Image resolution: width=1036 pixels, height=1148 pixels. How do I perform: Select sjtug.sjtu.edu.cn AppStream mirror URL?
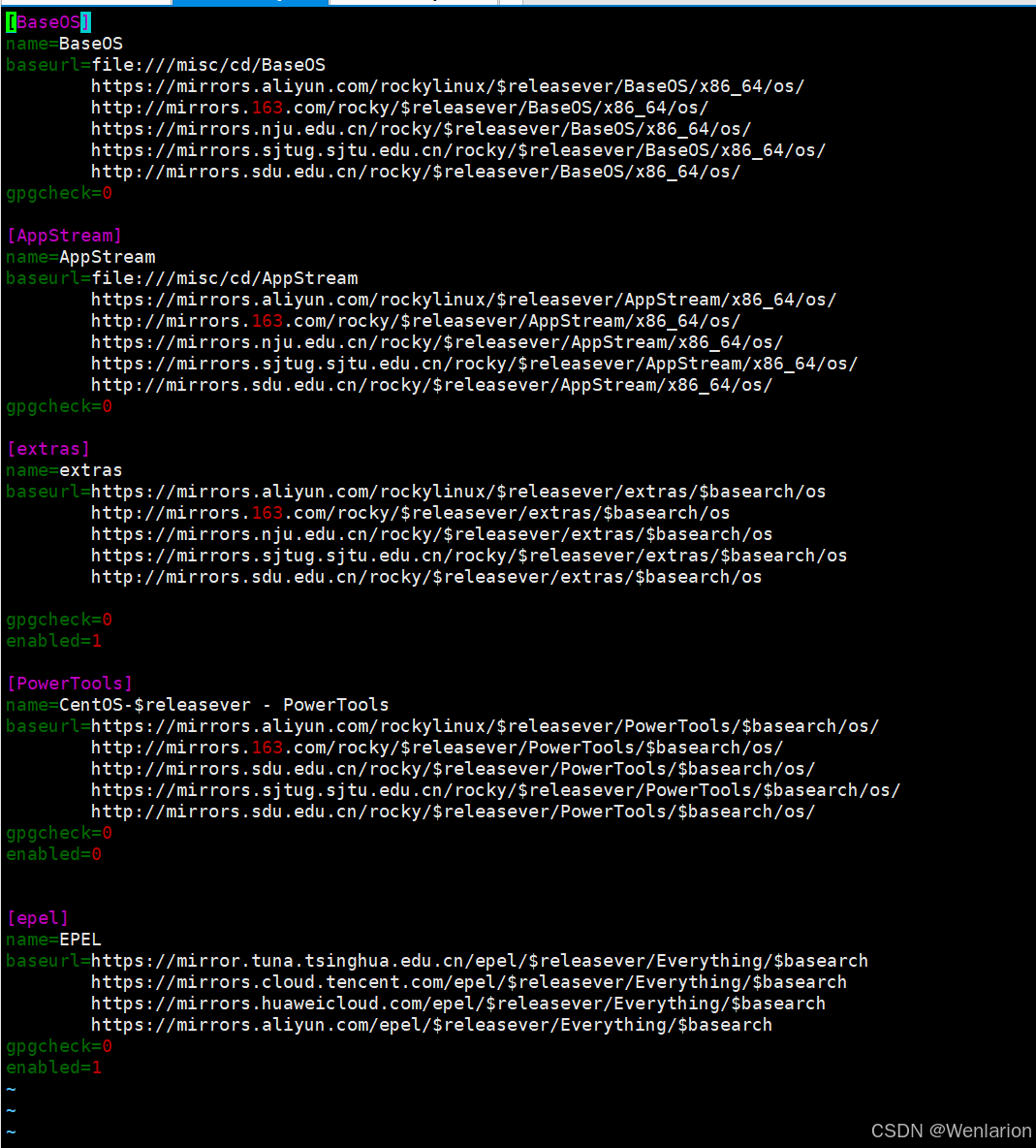tap(475, 364)
